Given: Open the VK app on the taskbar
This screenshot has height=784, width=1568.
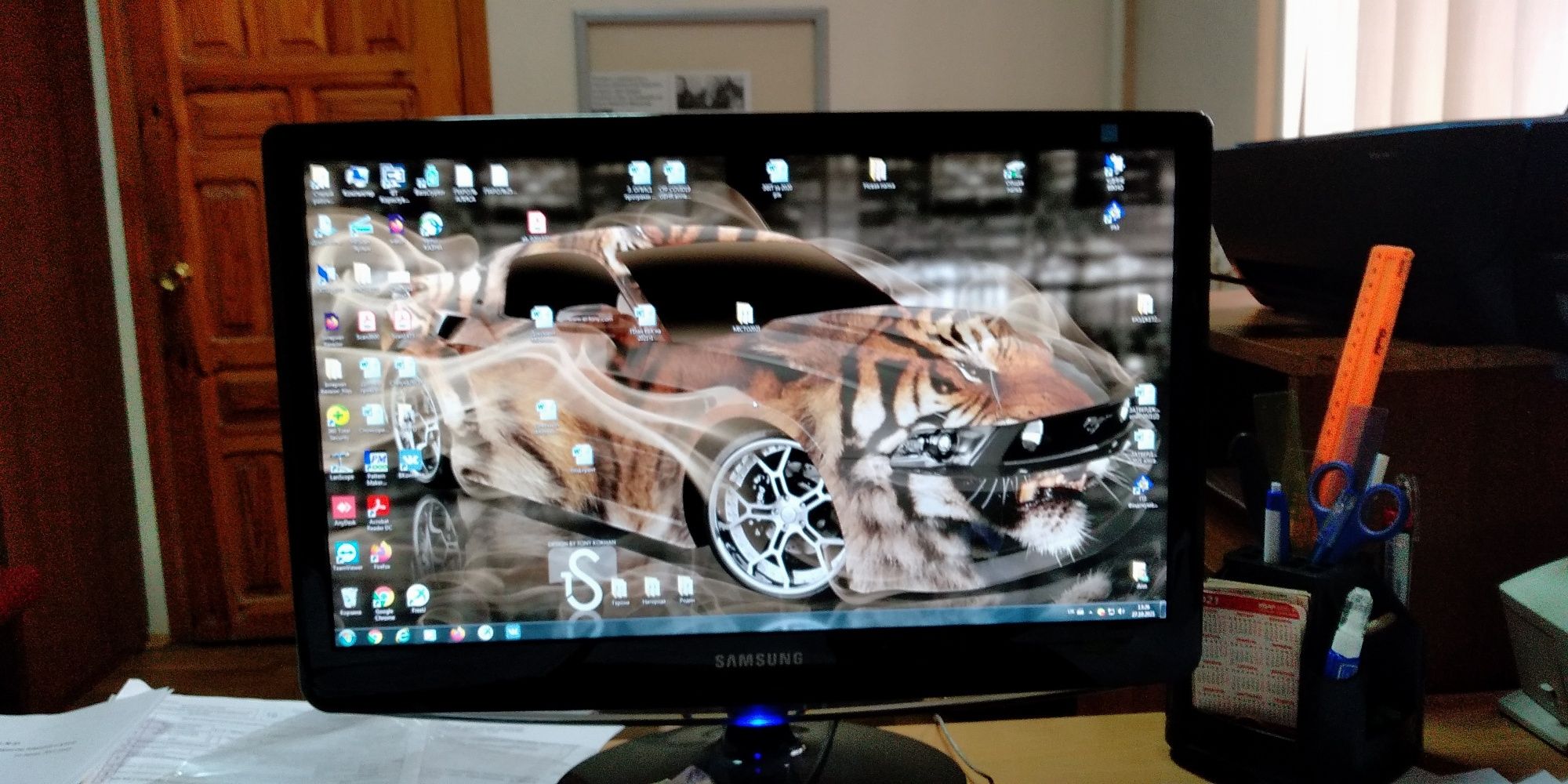Looking at the screenshot, I should click(512, 631).
